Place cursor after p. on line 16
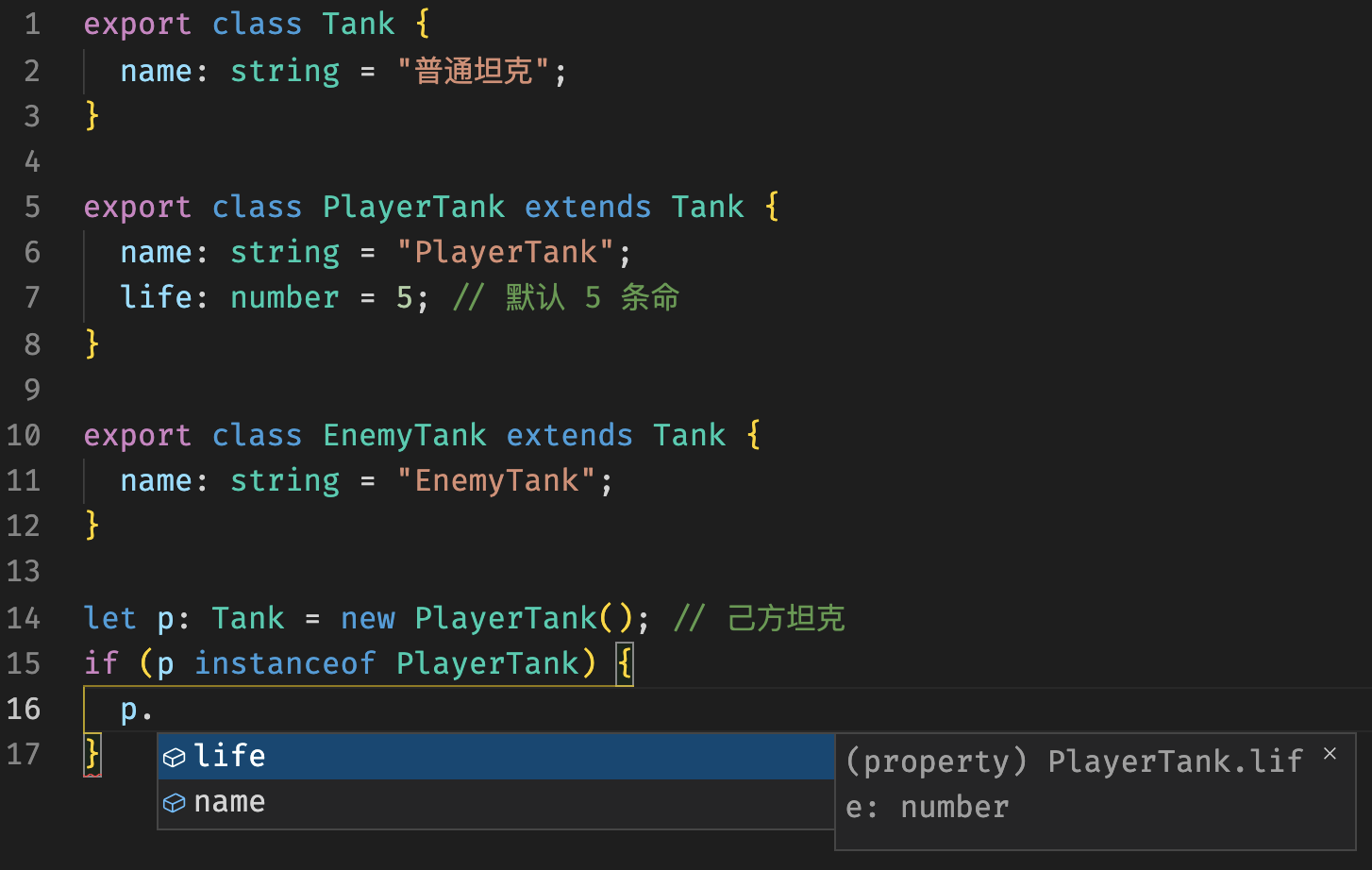The height and width of the screenshot is (870, 1372). tap(155, 710)
